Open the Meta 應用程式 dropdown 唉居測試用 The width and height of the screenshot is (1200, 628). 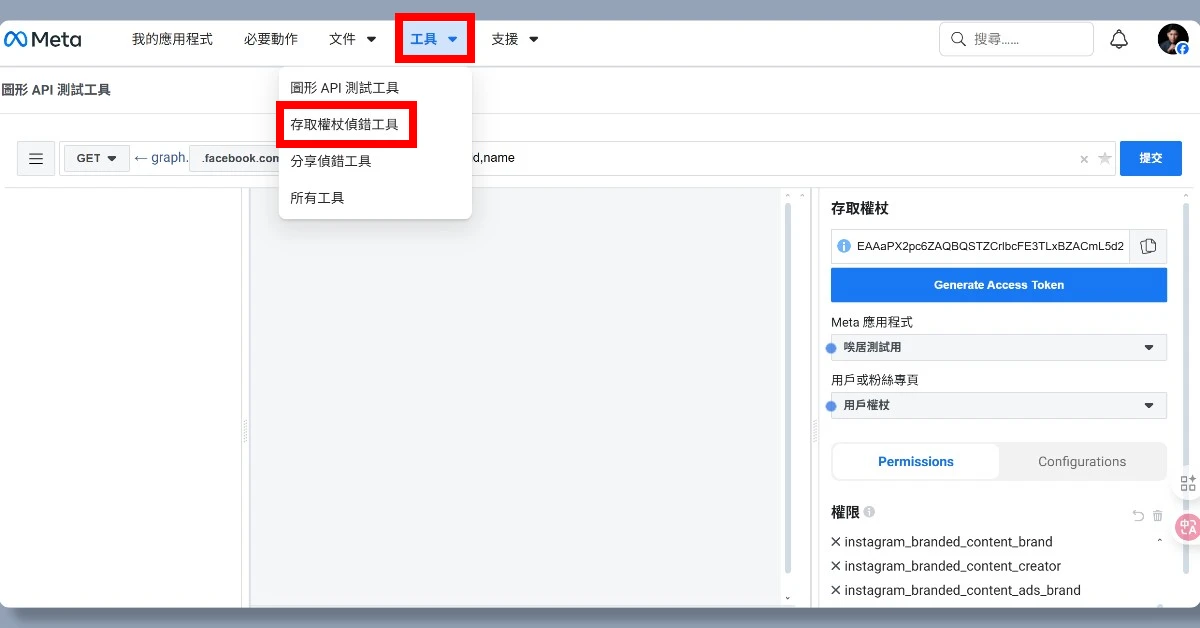click(999, 347)
